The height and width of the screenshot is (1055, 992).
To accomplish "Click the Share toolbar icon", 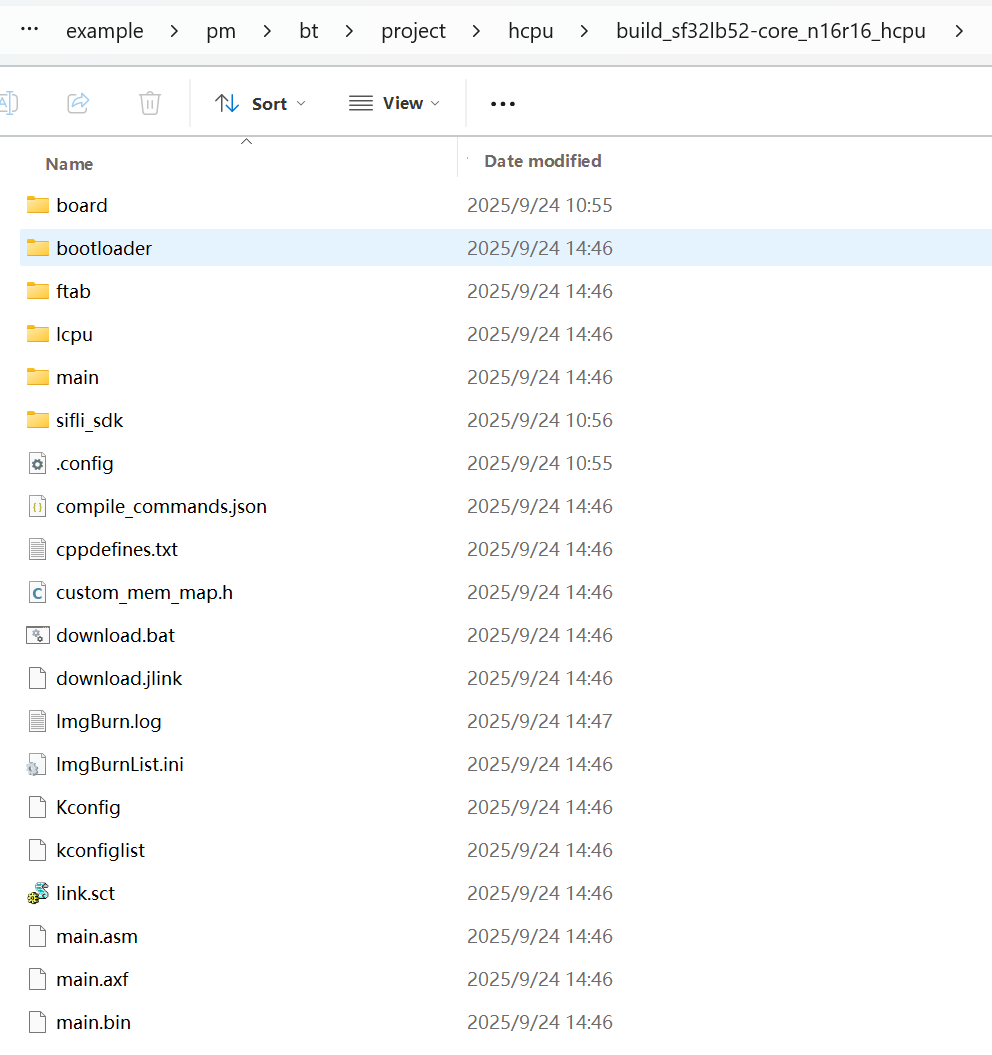I will 78,103.
